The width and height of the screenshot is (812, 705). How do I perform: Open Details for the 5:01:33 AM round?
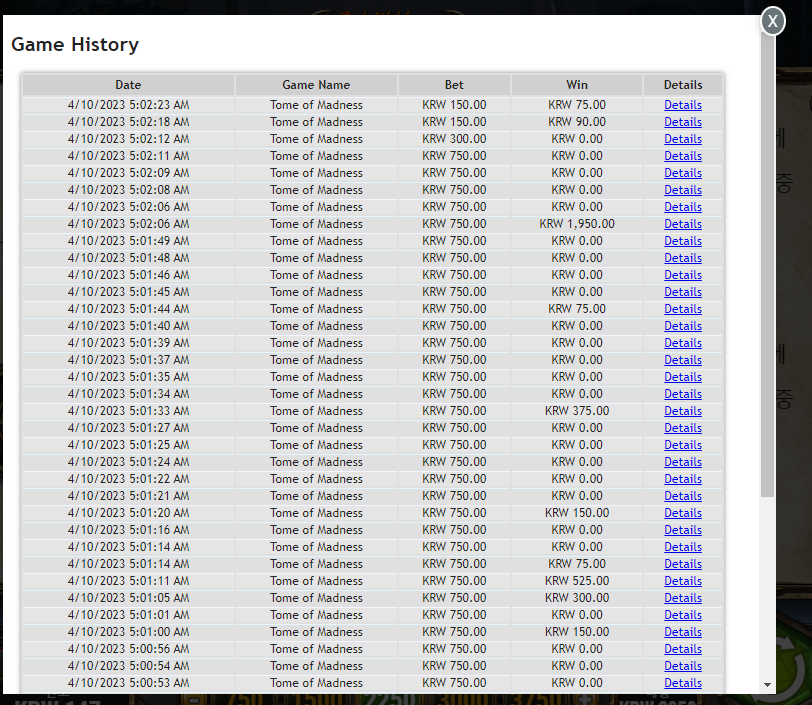coord(683,411)
